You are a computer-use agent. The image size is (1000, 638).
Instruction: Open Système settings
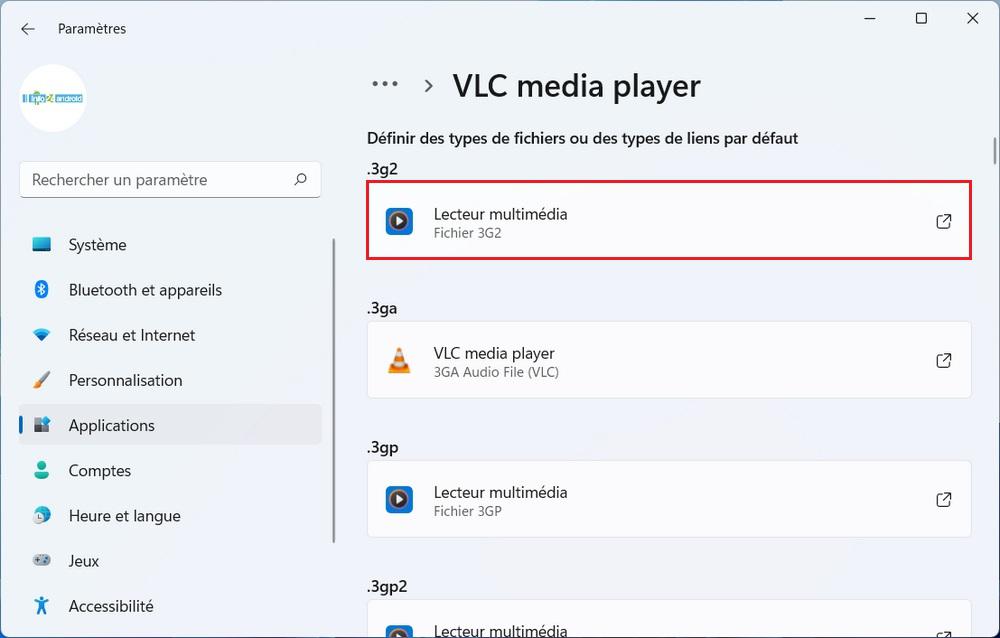170,245
